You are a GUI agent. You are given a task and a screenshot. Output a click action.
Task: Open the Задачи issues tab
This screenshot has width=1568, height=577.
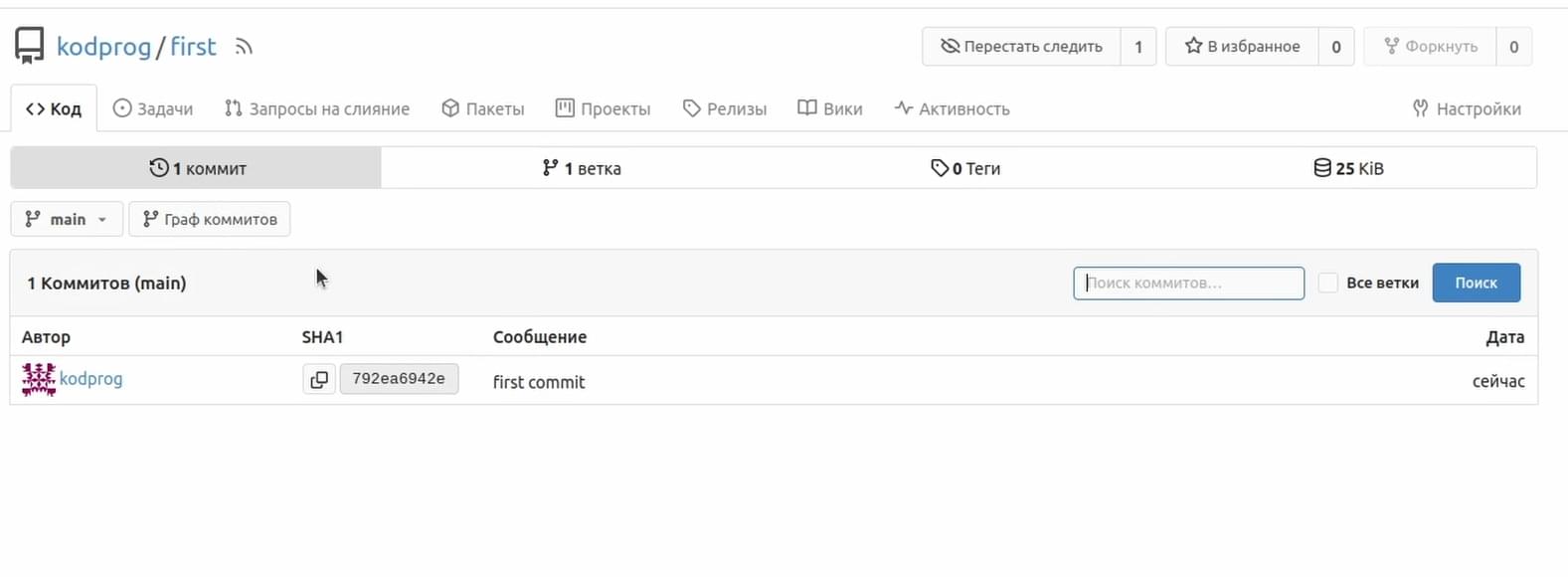153,108
